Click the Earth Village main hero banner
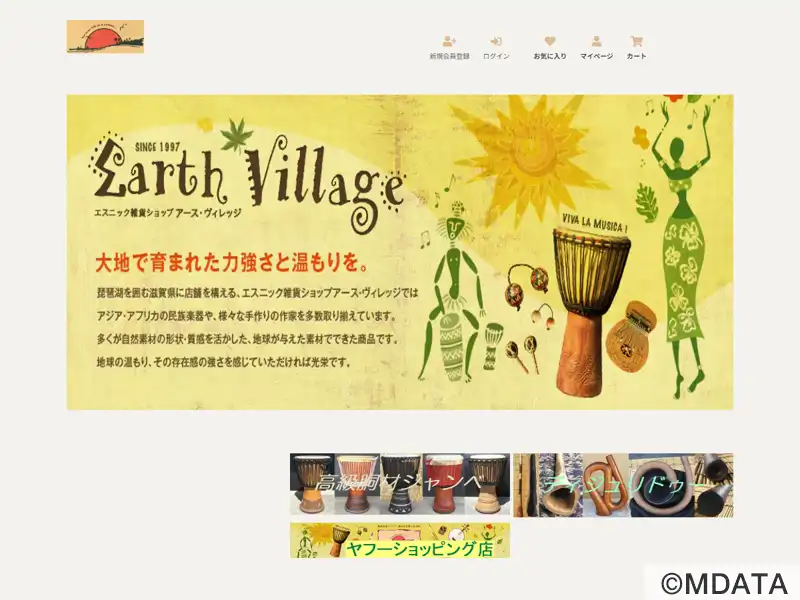Screen dimensions: 800x600 pos(400,252)
